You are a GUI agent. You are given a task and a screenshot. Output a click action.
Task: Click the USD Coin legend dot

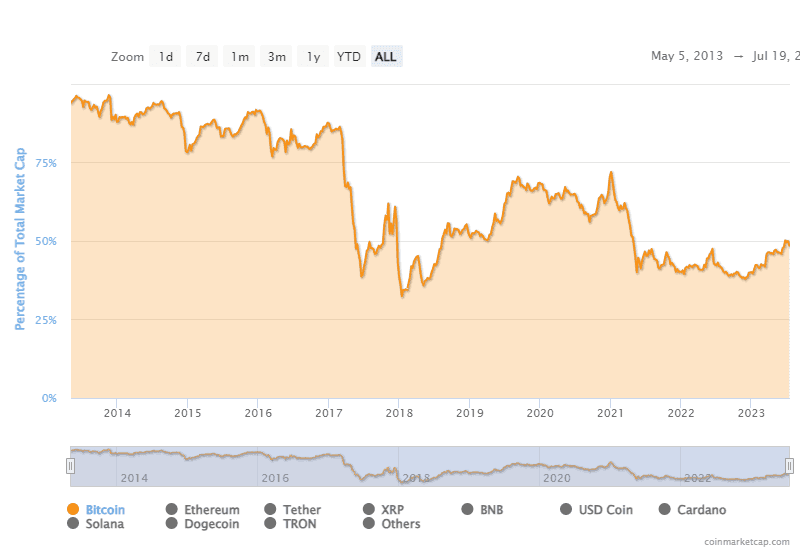[566, 510]
